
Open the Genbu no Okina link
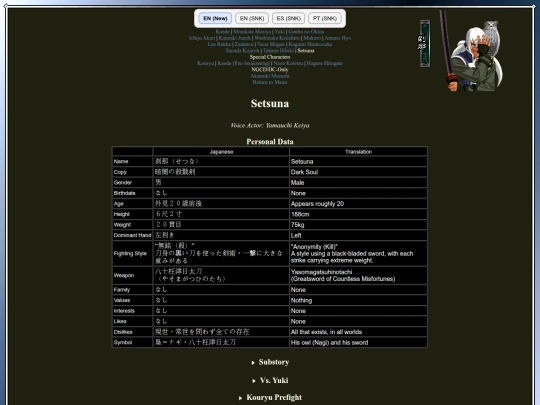coord(306,32)
